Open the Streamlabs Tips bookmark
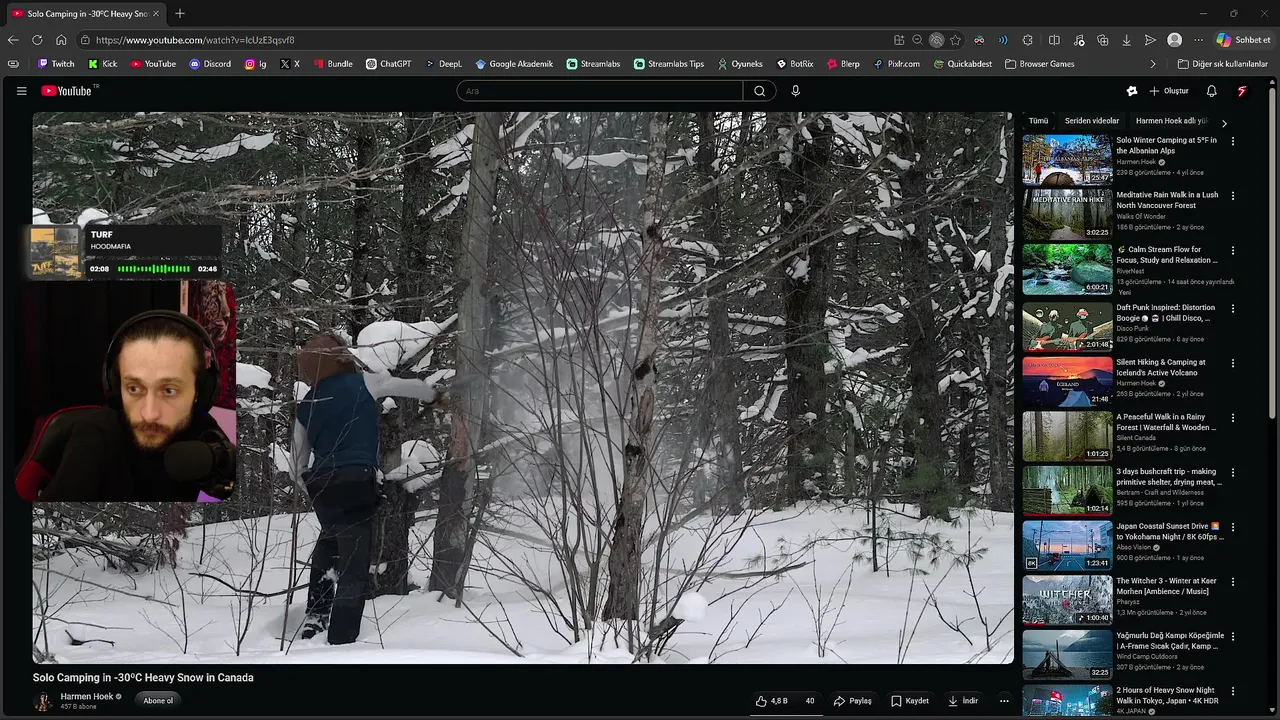The height and width of the screenshot is (720, 1280). pos(669,64)
